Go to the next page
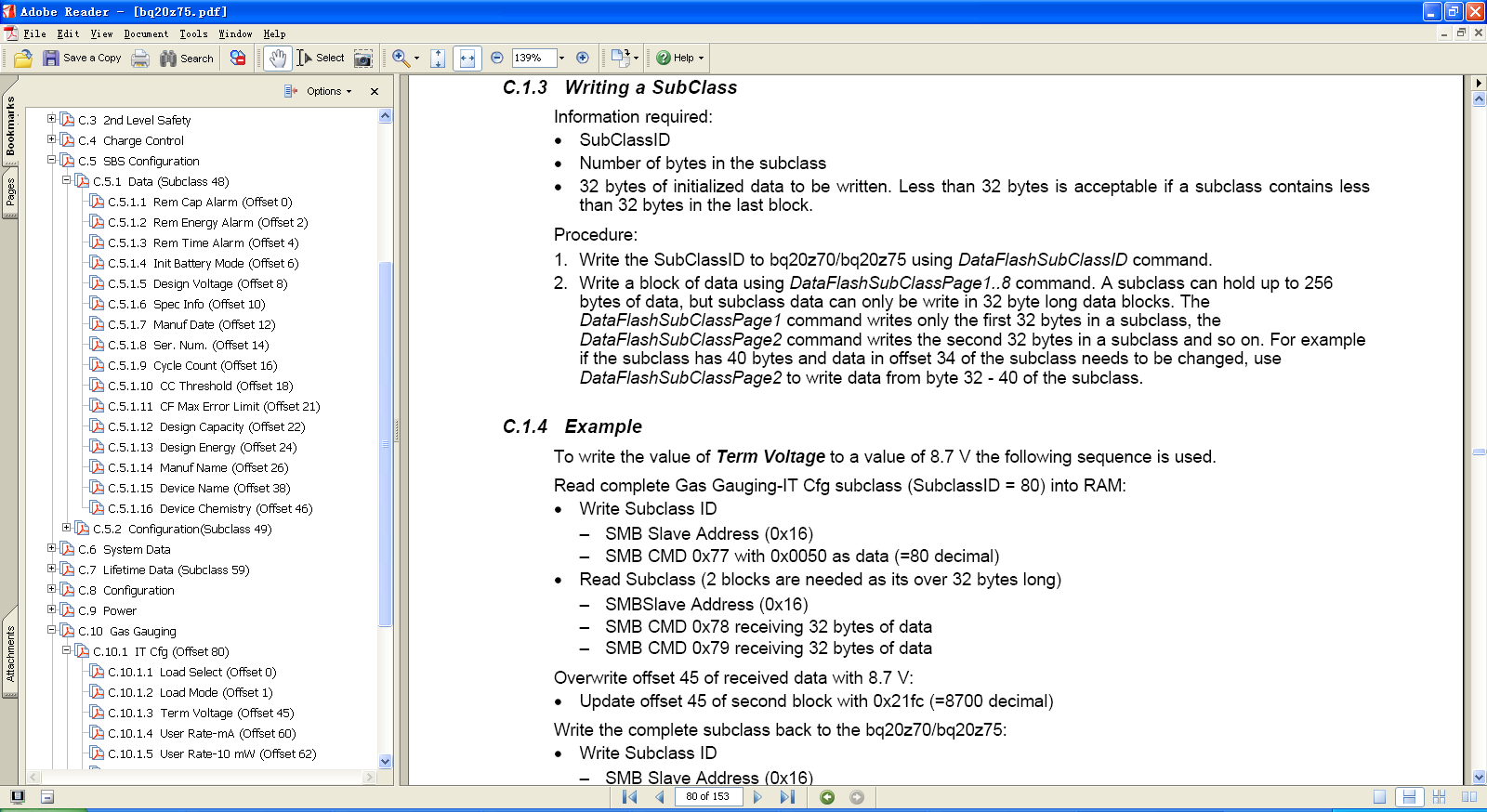This screenshot has width=1487, height=812. [x=757, y=797]
